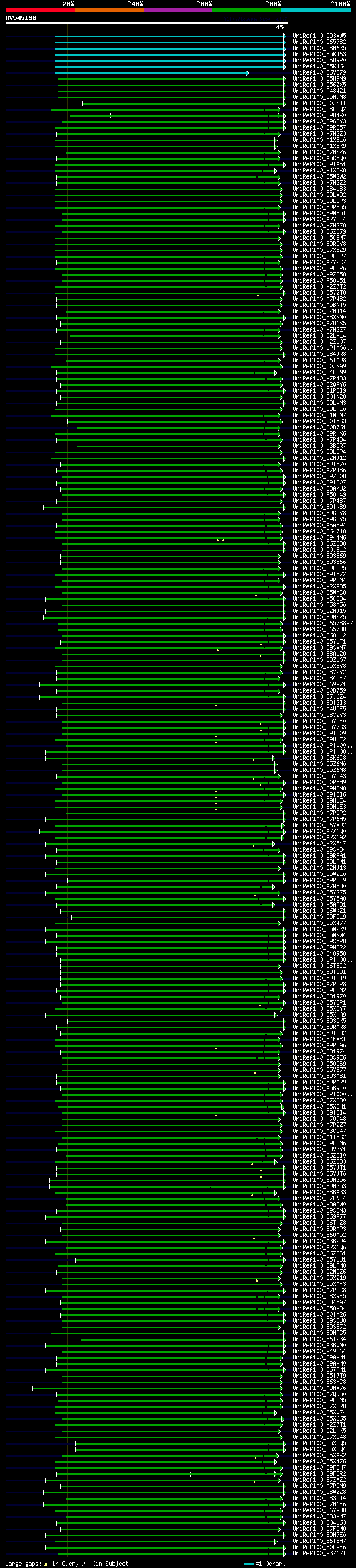
Task: Click the cyan alignment bar for UniRef100_B5KJ64
Action: [x=170, y=66]
